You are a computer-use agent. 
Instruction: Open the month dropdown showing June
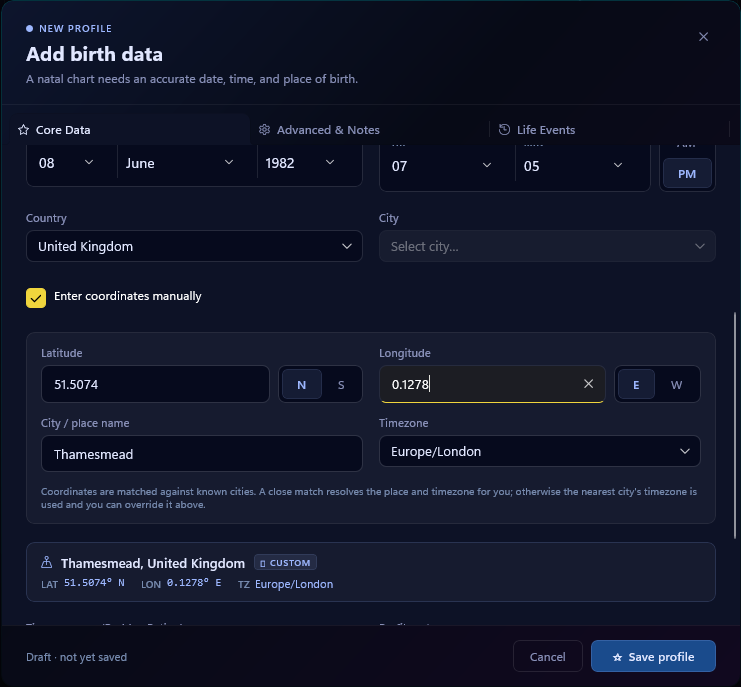[x=187, y=163]
